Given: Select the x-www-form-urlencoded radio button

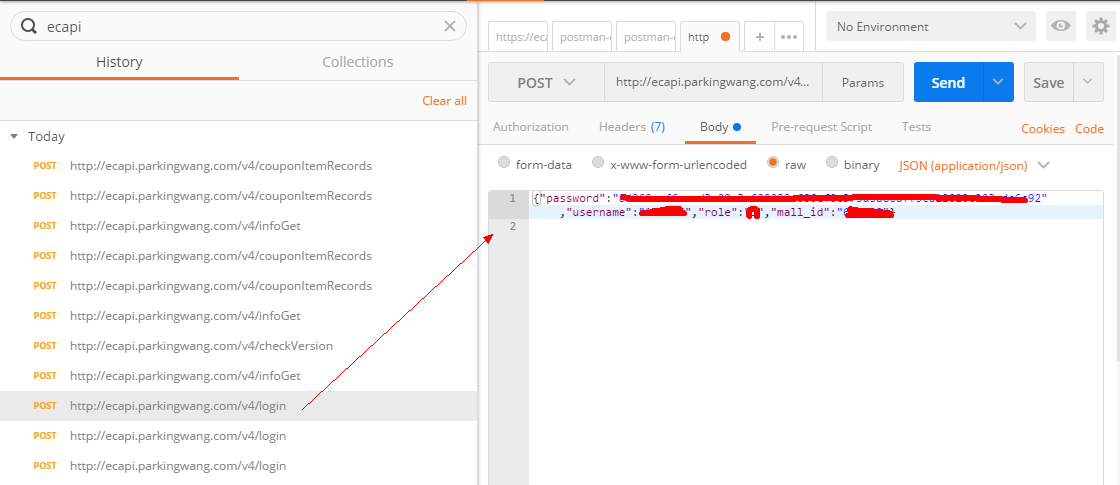Looking at the screenshot, I should [598, 163].
